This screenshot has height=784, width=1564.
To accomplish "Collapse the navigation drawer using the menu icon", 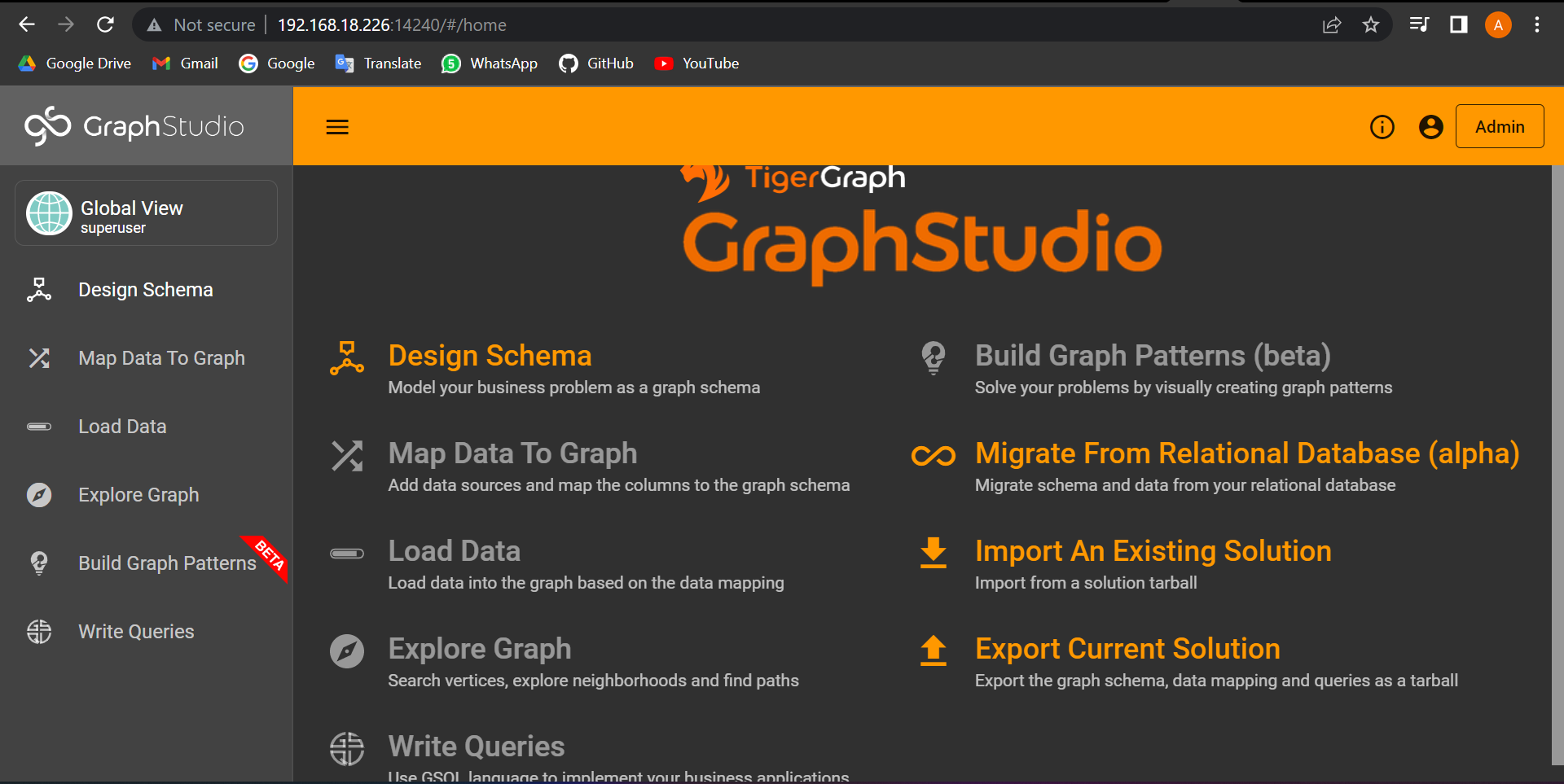I will pyautogui.click(x=337, y=127).
